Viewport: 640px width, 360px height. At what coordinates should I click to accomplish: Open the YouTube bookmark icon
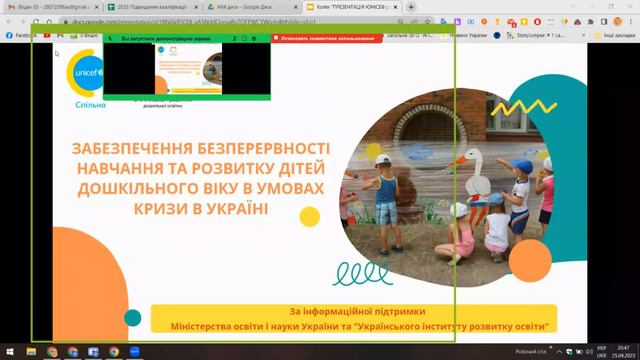(x=47, y=36)
